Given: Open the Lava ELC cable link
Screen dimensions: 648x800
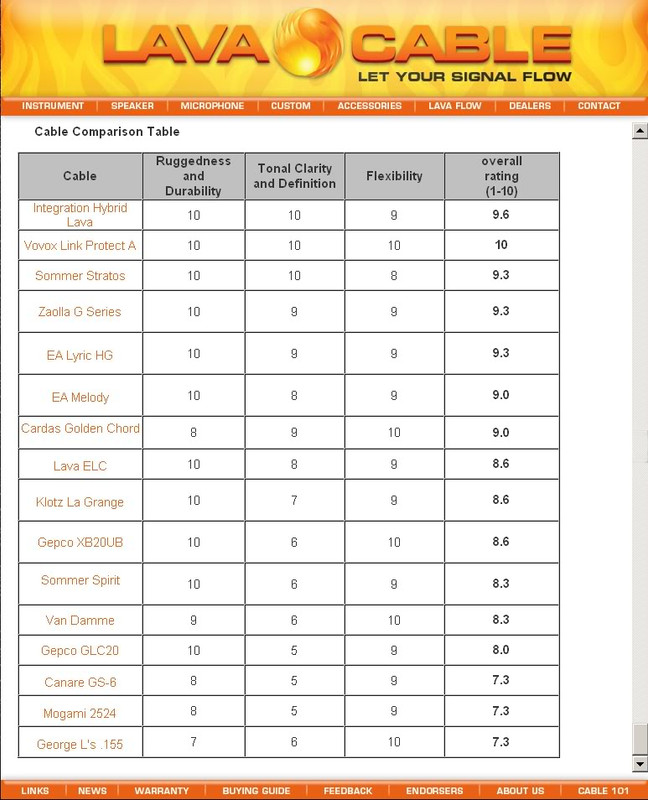Looking at the screenshot, I should pyautogui.click(x=80, y=466).
